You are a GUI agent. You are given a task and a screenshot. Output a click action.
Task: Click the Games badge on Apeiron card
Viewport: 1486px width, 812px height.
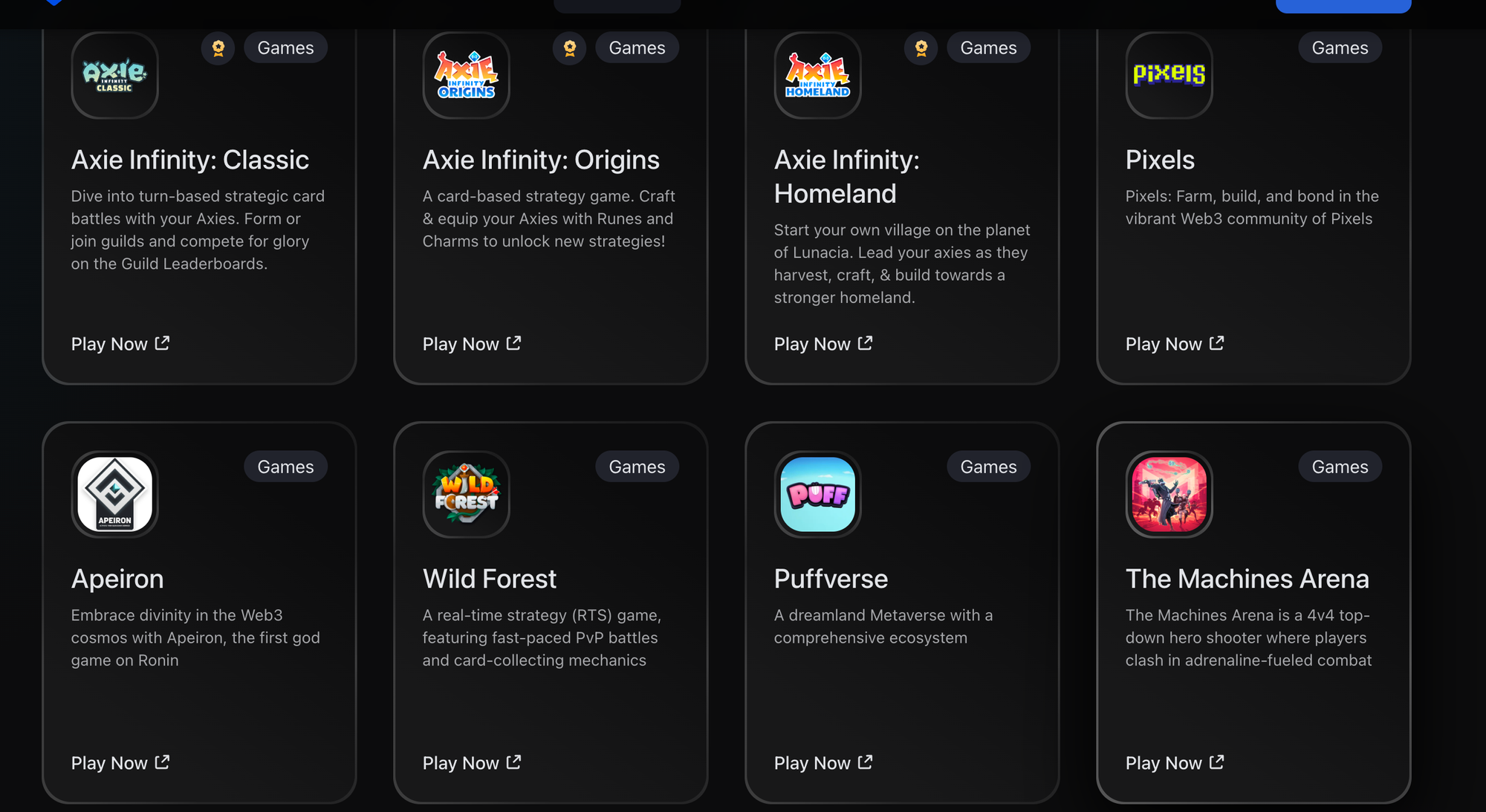285,467
